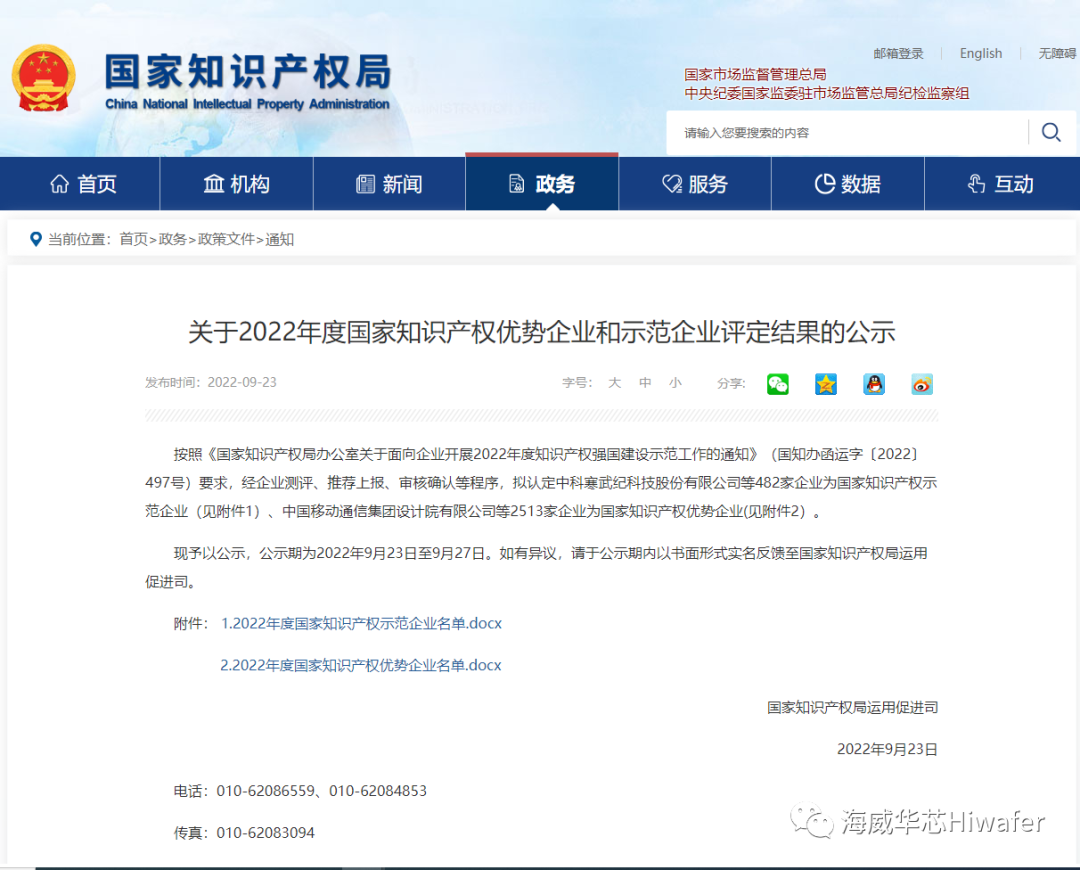This screenshot has width=1080, height=870.
Task: Click the search magnifier icon
Action: 1050,133
